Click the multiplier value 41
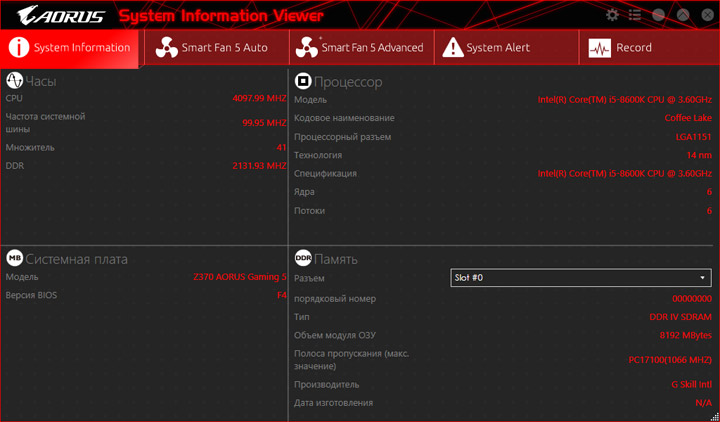 pos(281,147)
